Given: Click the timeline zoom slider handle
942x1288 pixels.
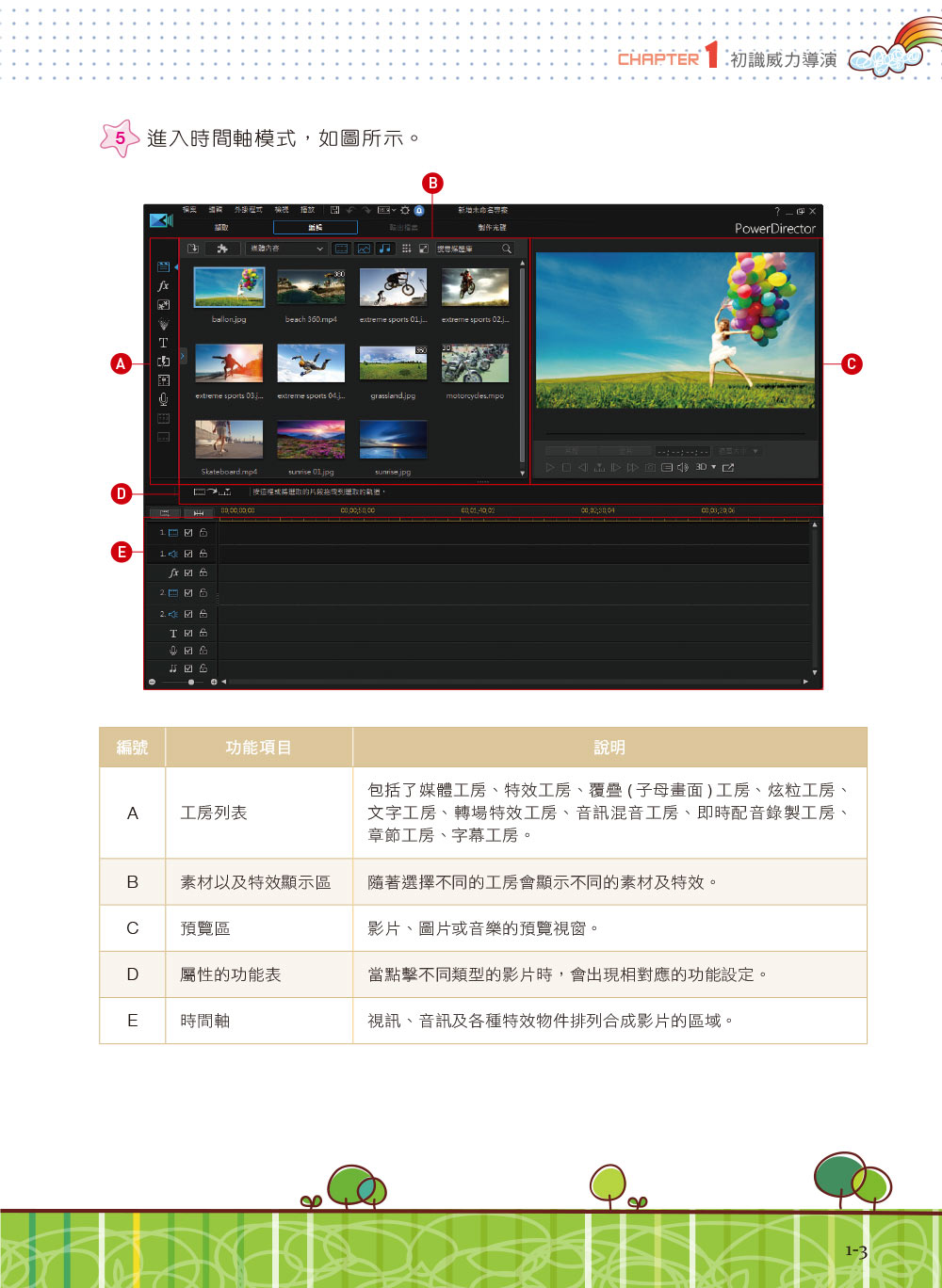Looking at the screenshot, I should (191, 682).
